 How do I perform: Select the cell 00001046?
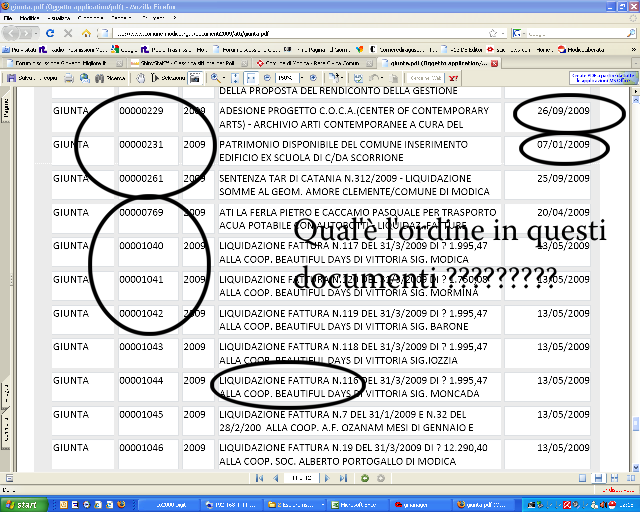click(x=141, y=448)
